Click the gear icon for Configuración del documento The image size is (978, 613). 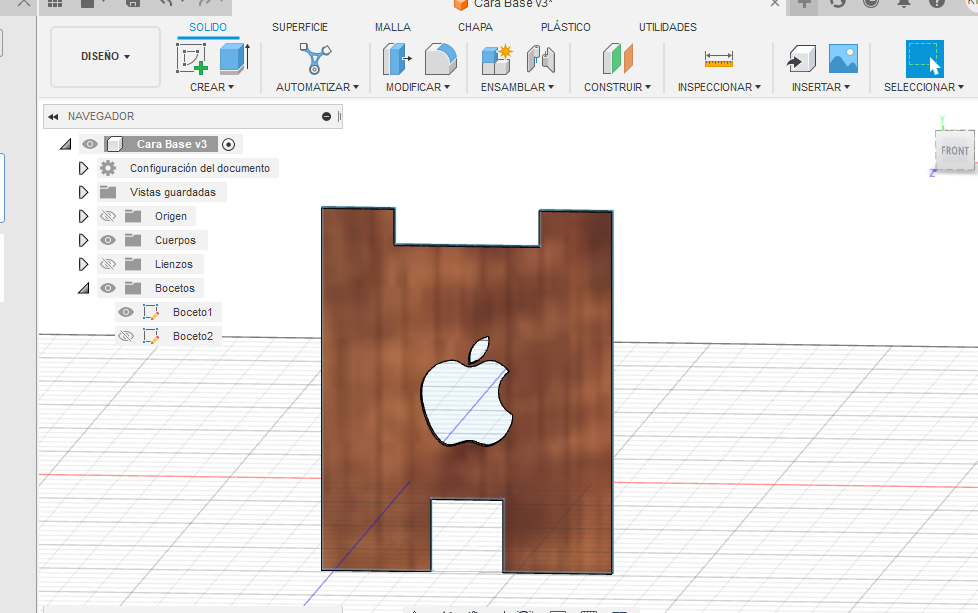pyautogui.click(x=108, y=168)
